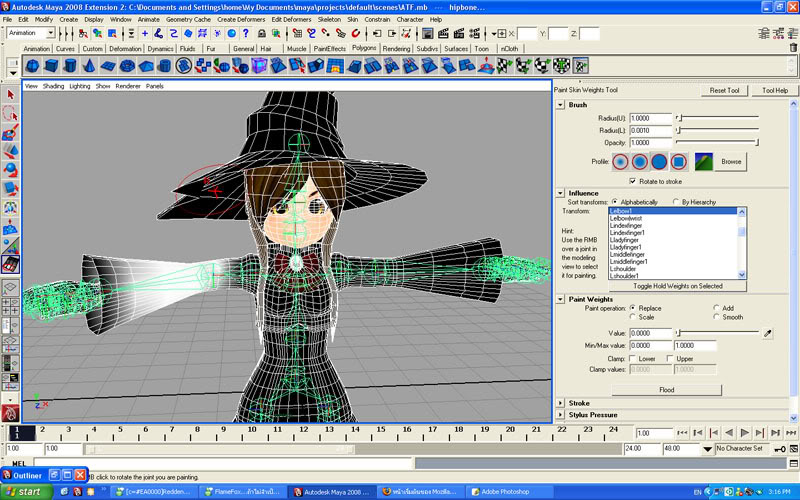Pick the Rotate tool in toolbox

[x=10, y=170]
